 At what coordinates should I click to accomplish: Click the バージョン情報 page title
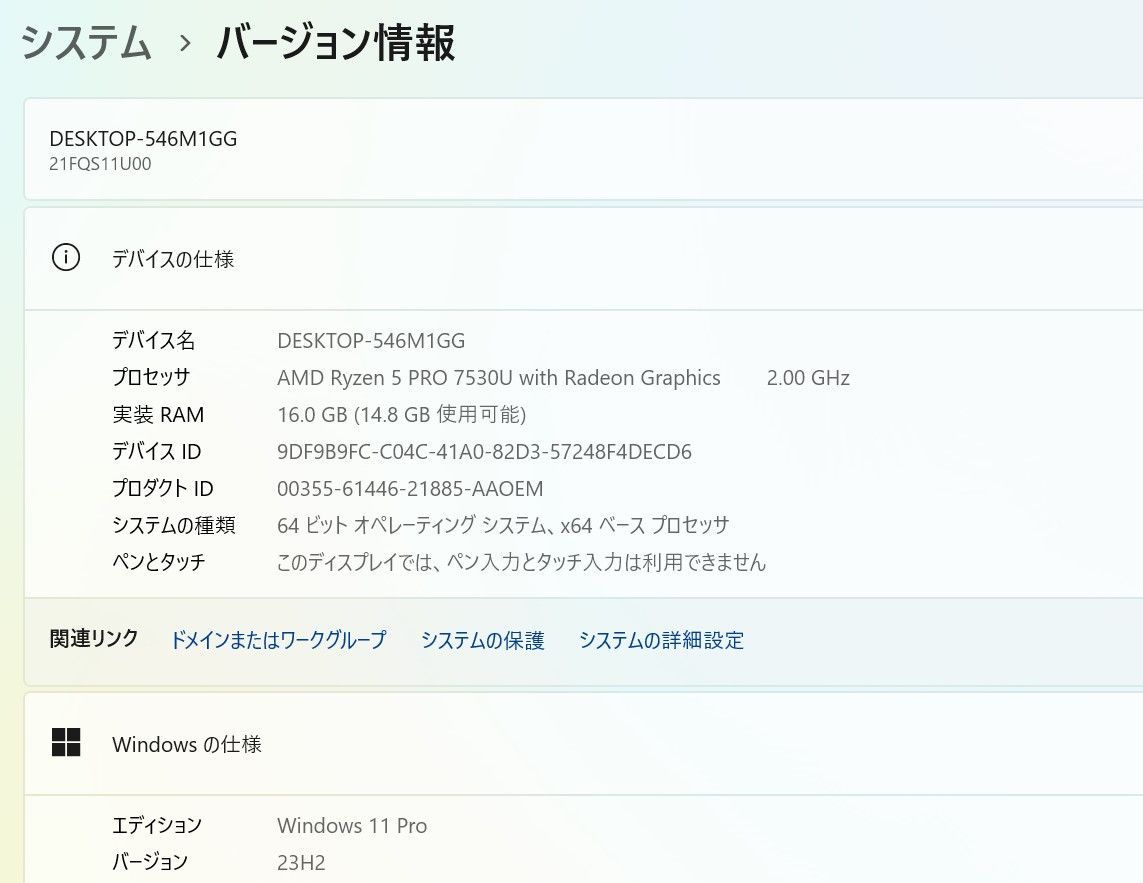pyautogui.click(x=336, y=42)
